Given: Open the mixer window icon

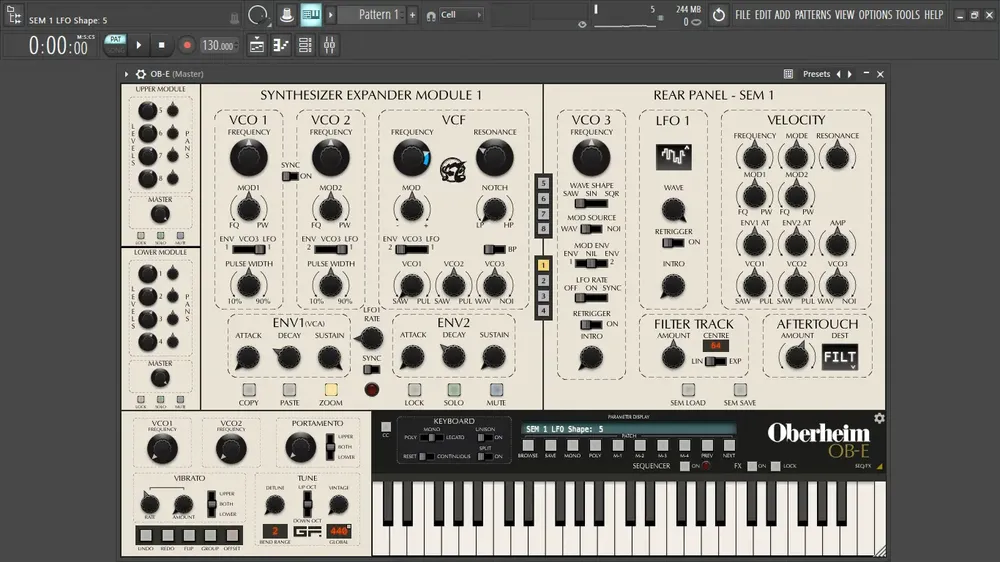Looking at the screenshot, I should click(330, 45).
